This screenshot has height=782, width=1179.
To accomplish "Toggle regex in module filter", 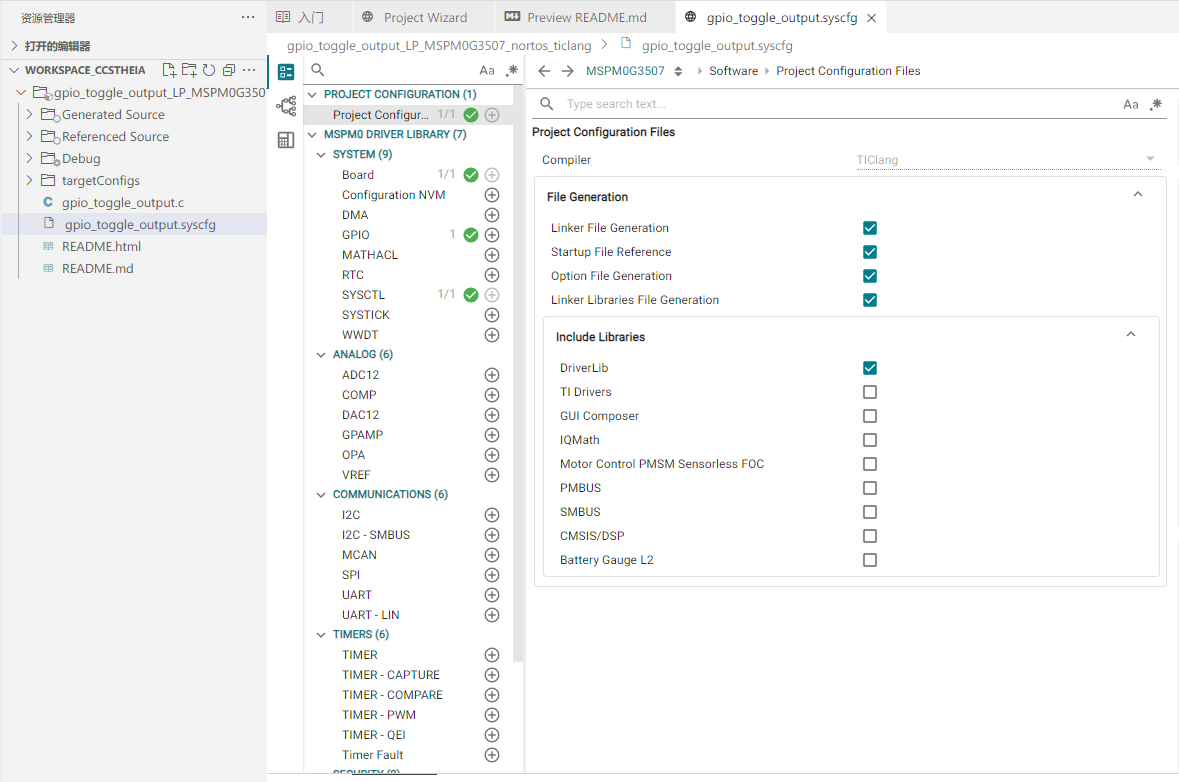I will (x=512, y=70).
